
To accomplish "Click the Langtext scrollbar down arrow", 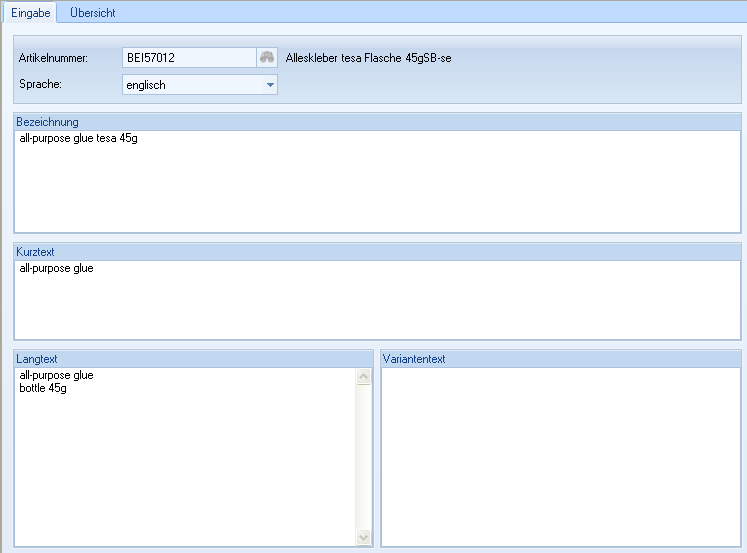I will click(x=363, y=537).
